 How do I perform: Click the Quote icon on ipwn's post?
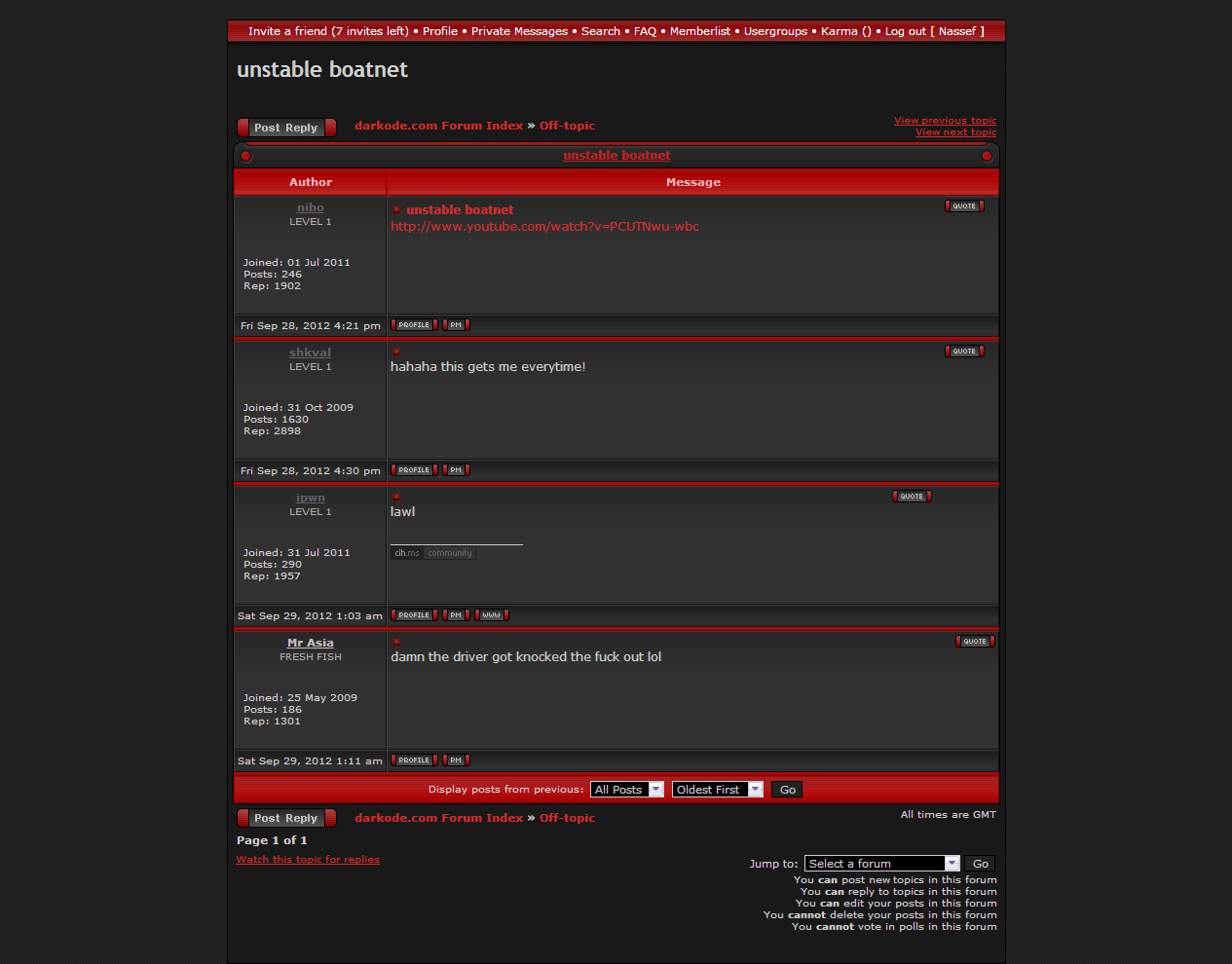912,497
